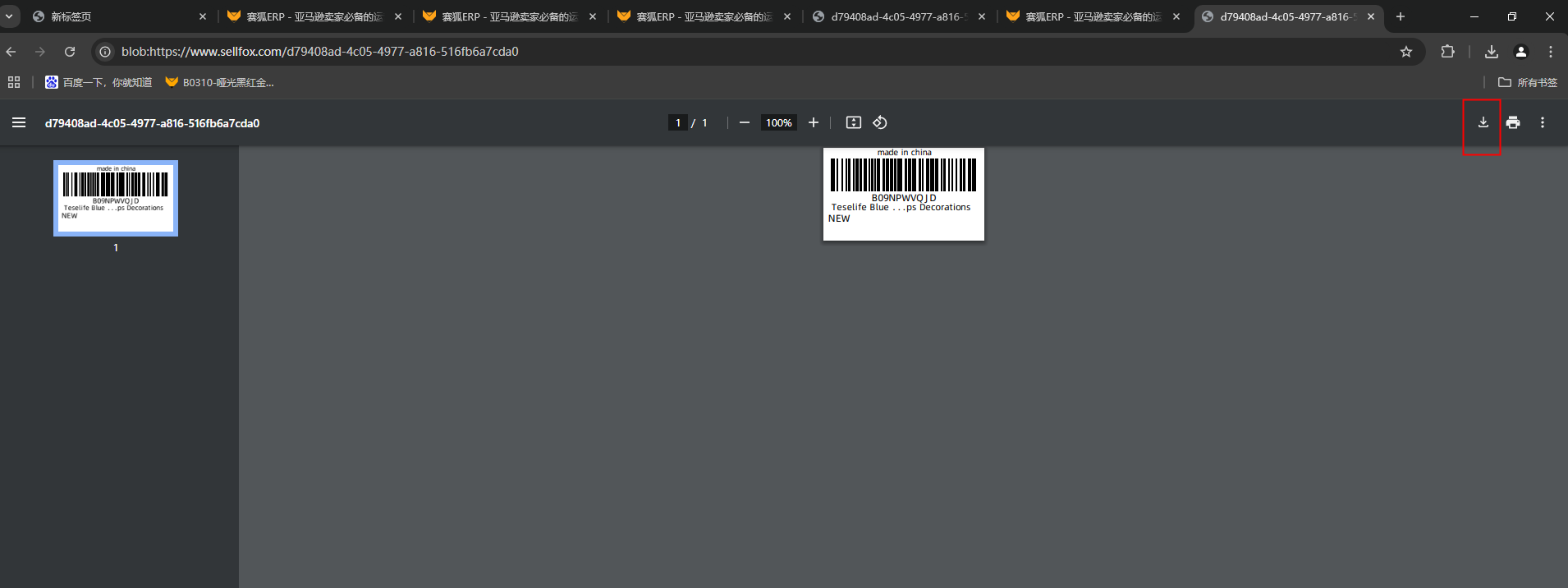Click the current page number field

[677, 123]
